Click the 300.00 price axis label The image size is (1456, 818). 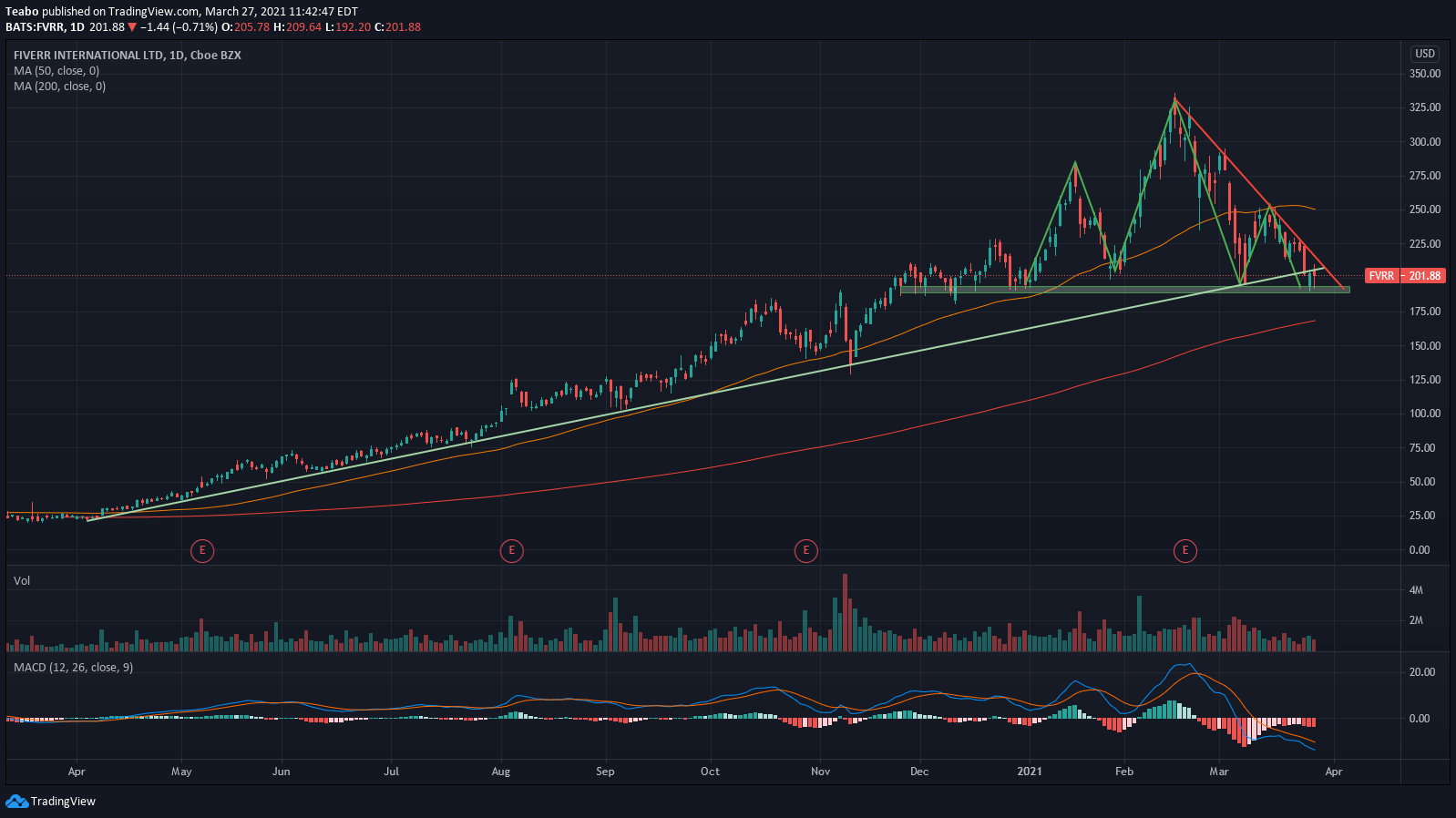1425,142
